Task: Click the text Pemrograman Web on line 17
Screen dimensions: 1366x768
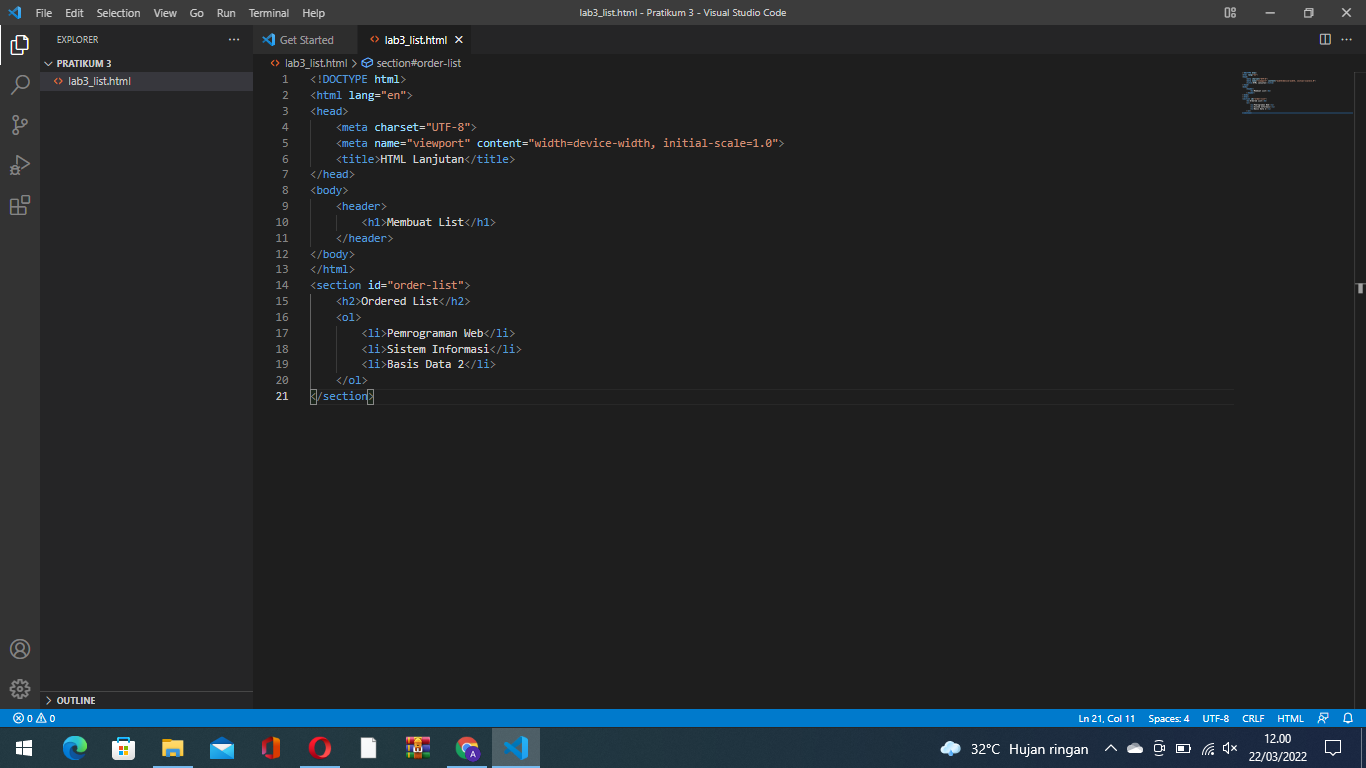Action: tap(435, 333)
